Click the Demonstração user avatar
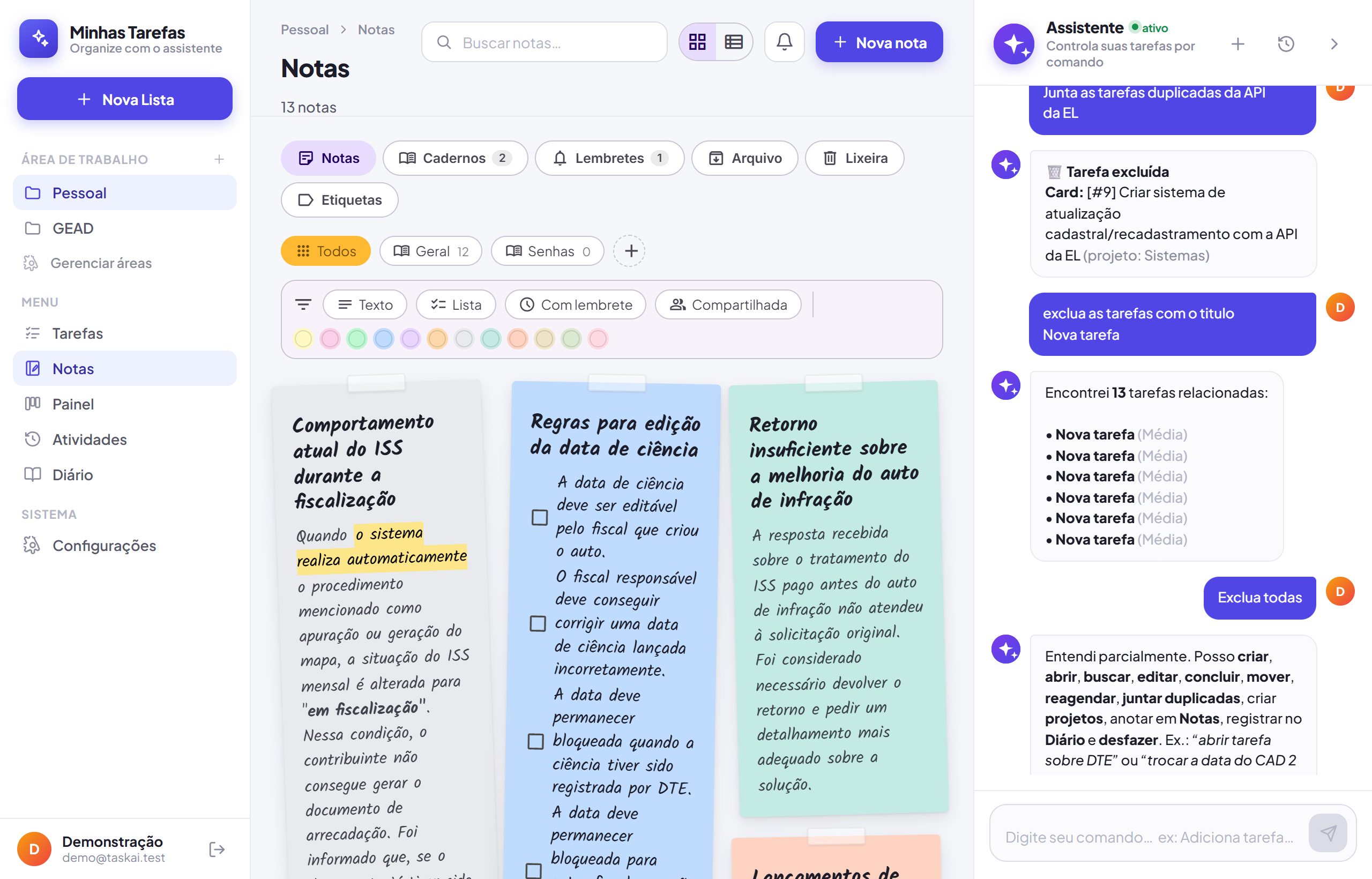 point(34,850)
